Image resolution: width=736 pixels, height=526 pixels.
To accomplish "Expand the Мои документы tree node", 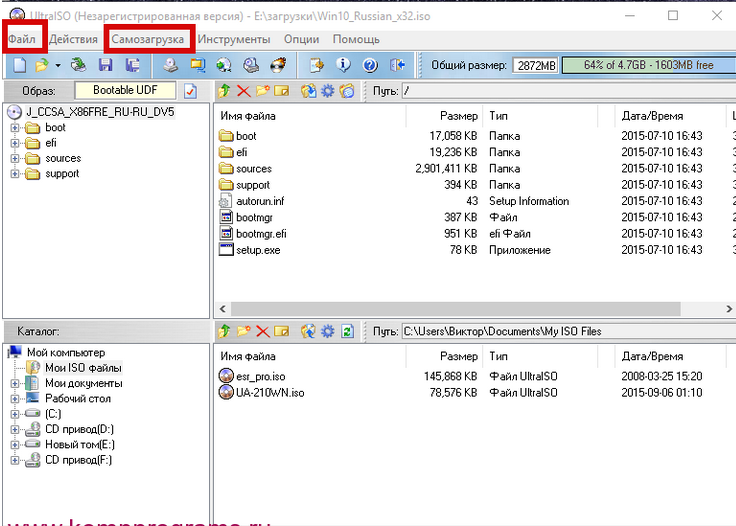I will tap(15, 383).
